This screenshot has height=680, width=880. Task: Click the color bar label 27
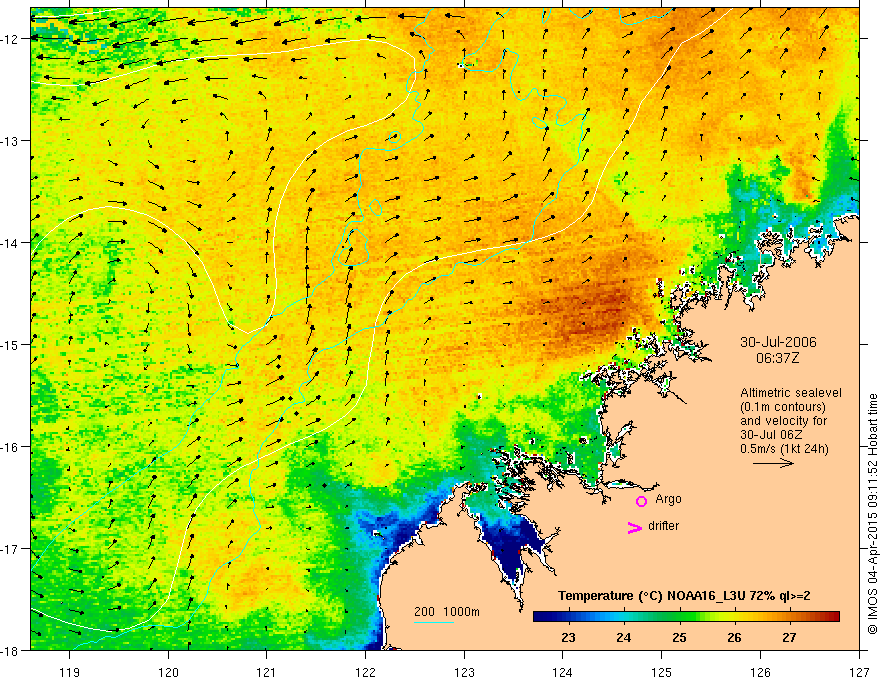tap(789, 637)
